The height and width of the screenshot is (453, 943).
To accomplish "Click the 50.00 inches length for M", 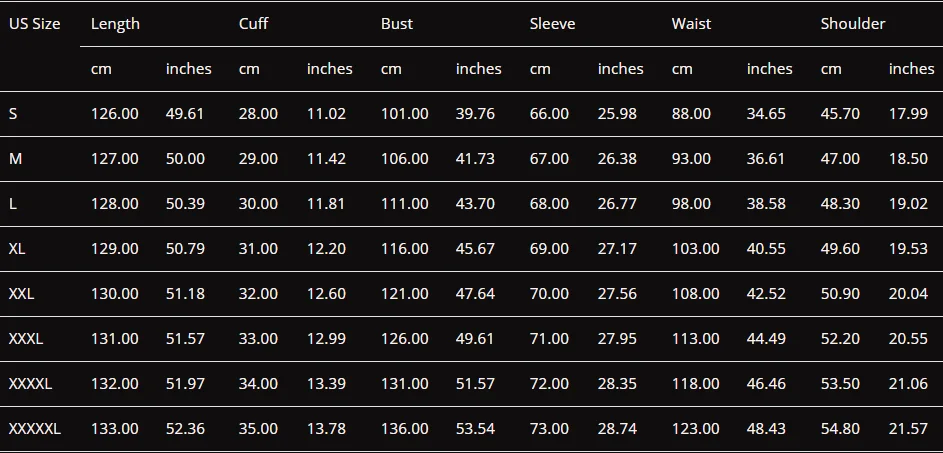I will pyautogui.click(x=185, y=159).
